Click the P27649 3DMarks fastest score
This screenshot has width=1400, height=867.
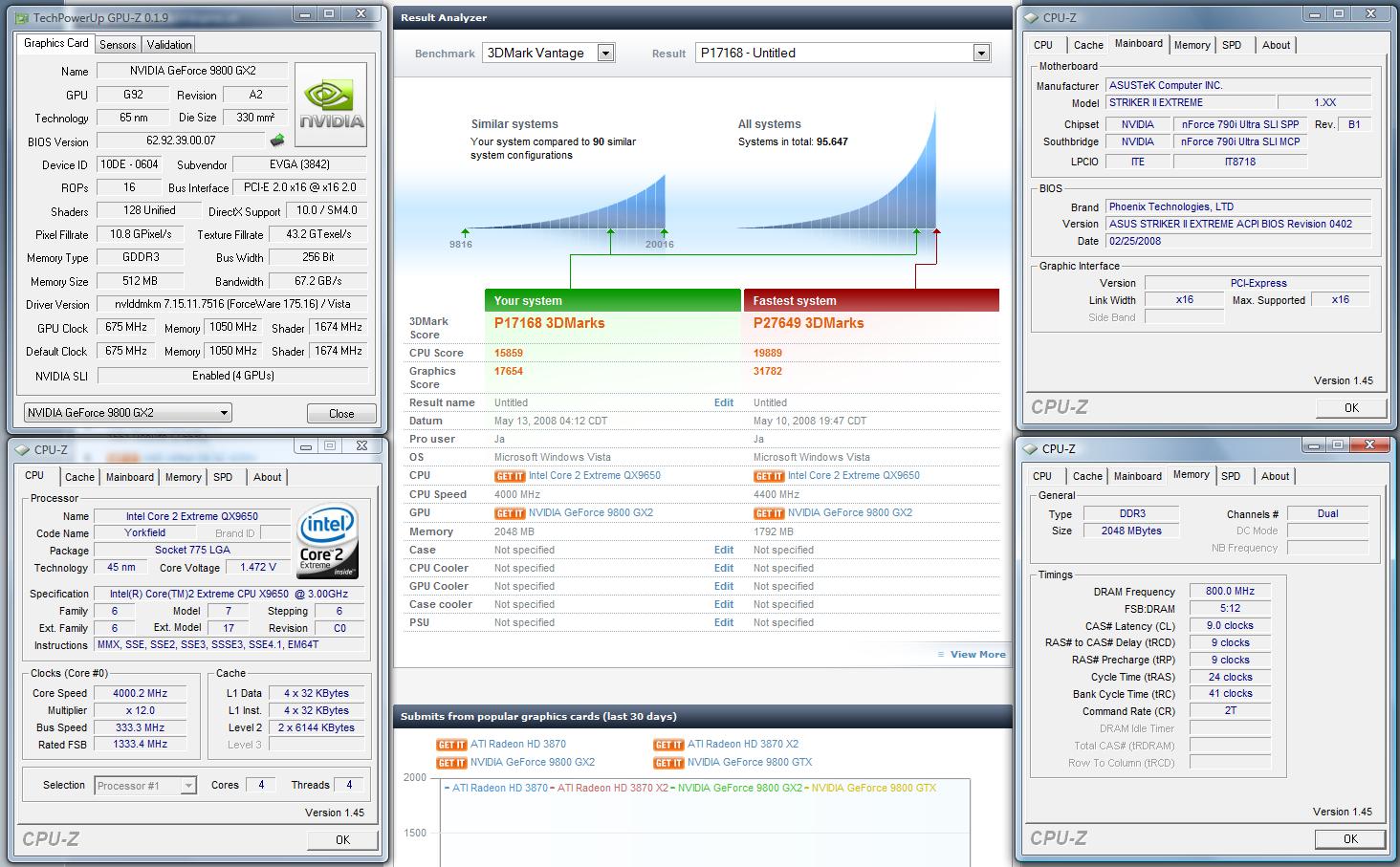[x=808, y=324]
